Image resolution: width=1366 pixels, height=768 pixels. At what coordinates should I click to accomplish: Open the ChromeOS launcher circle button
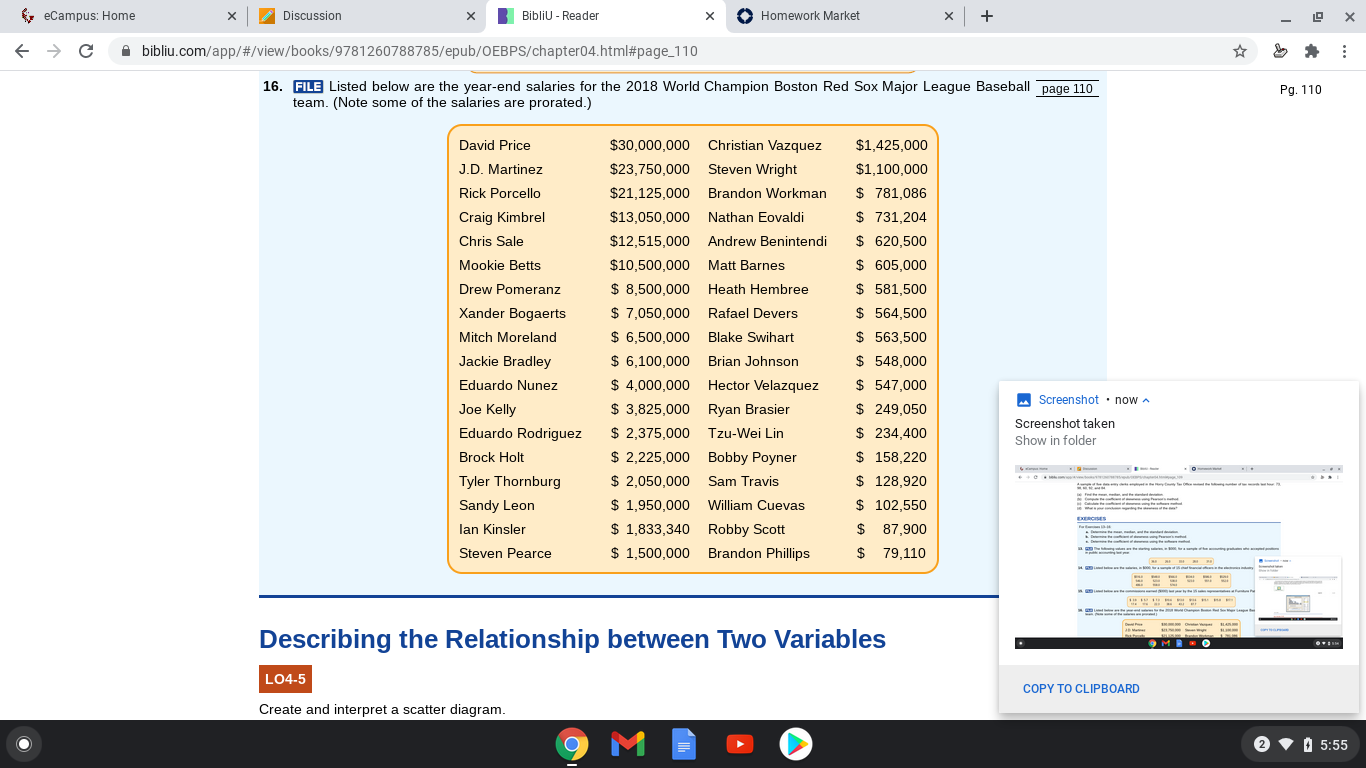click(x=24, y=744)
